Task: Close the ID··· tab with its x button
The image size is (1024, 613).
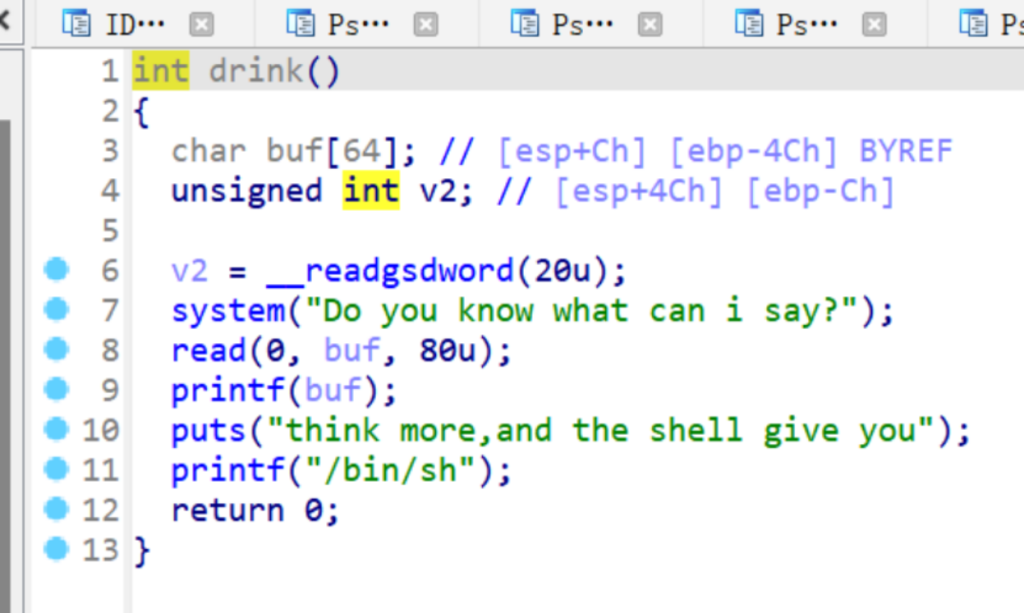Action: coord(202,24)
